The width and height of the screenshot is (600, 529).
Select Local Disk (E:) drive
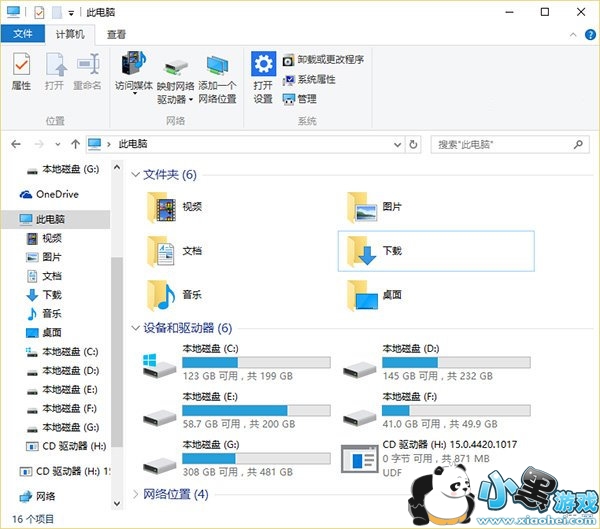pos(237,410)
